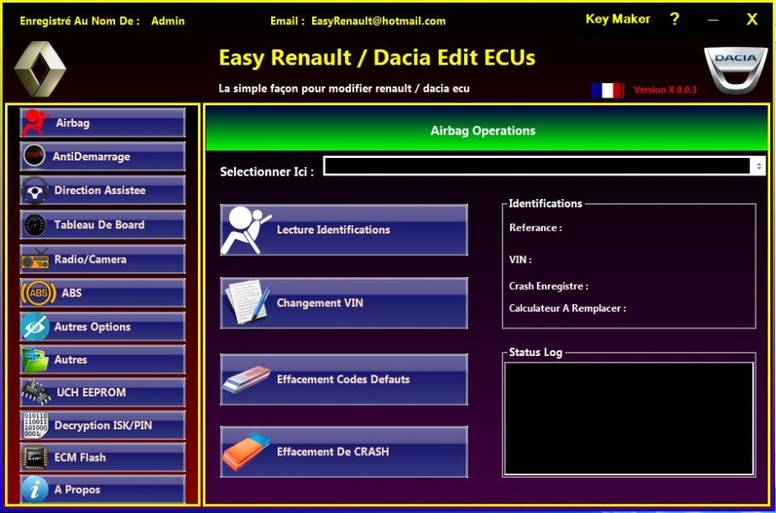Click the Dacia shield logo
The height and width of the screenshot is (513, 776).
pos(736,70)
